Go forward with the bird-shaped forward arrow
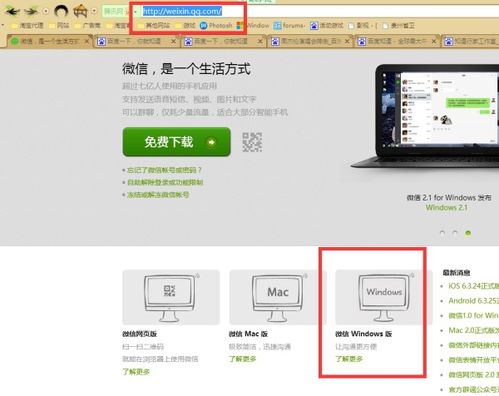This screenshot has width=499, height=396. coord(32,11)
